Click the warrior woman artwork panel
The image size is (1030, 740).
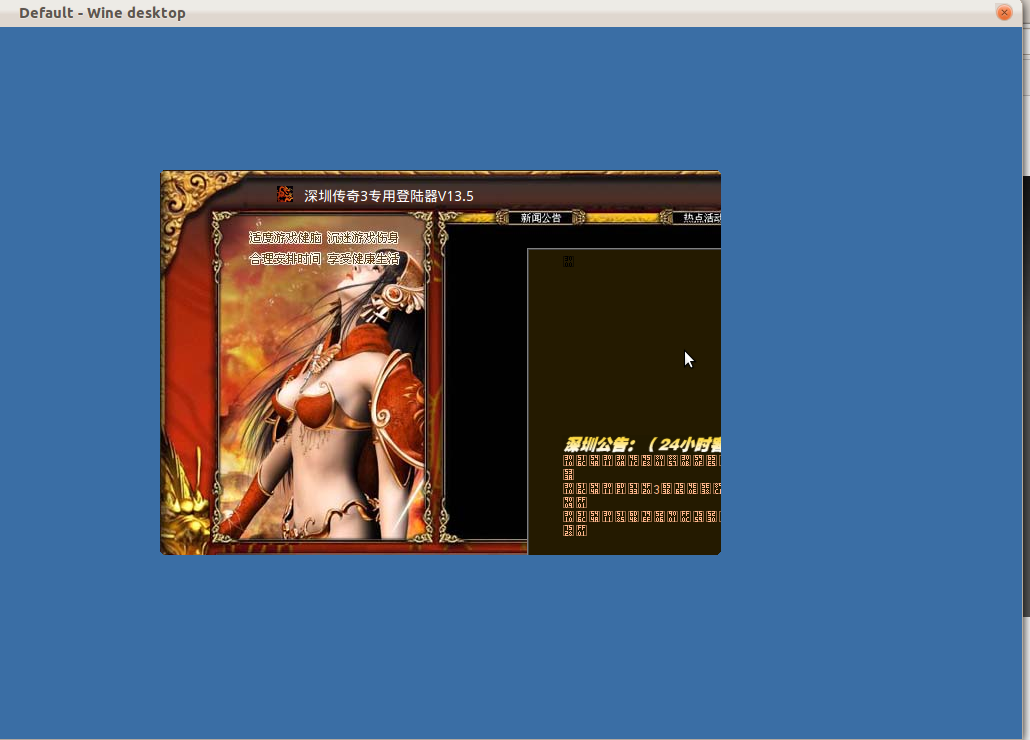pos(323,377)
